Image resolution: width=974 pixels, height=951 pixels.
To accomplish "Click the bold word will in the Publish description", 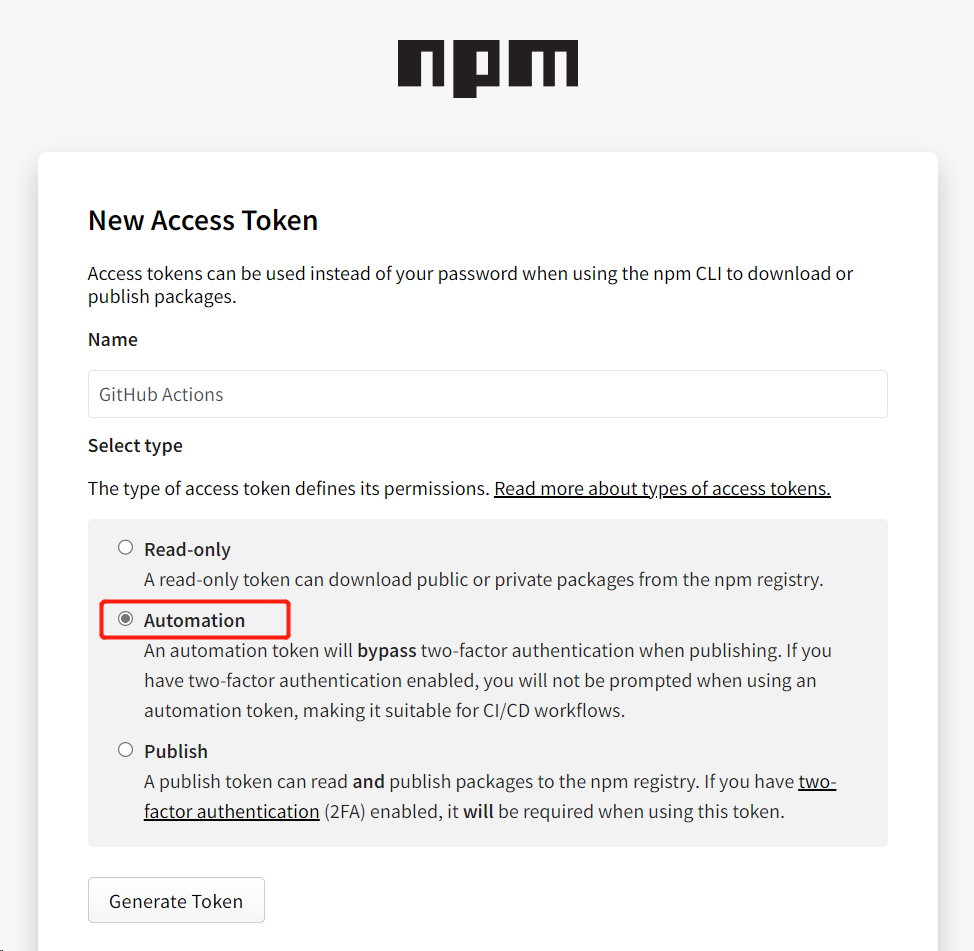I will [478, 812].
